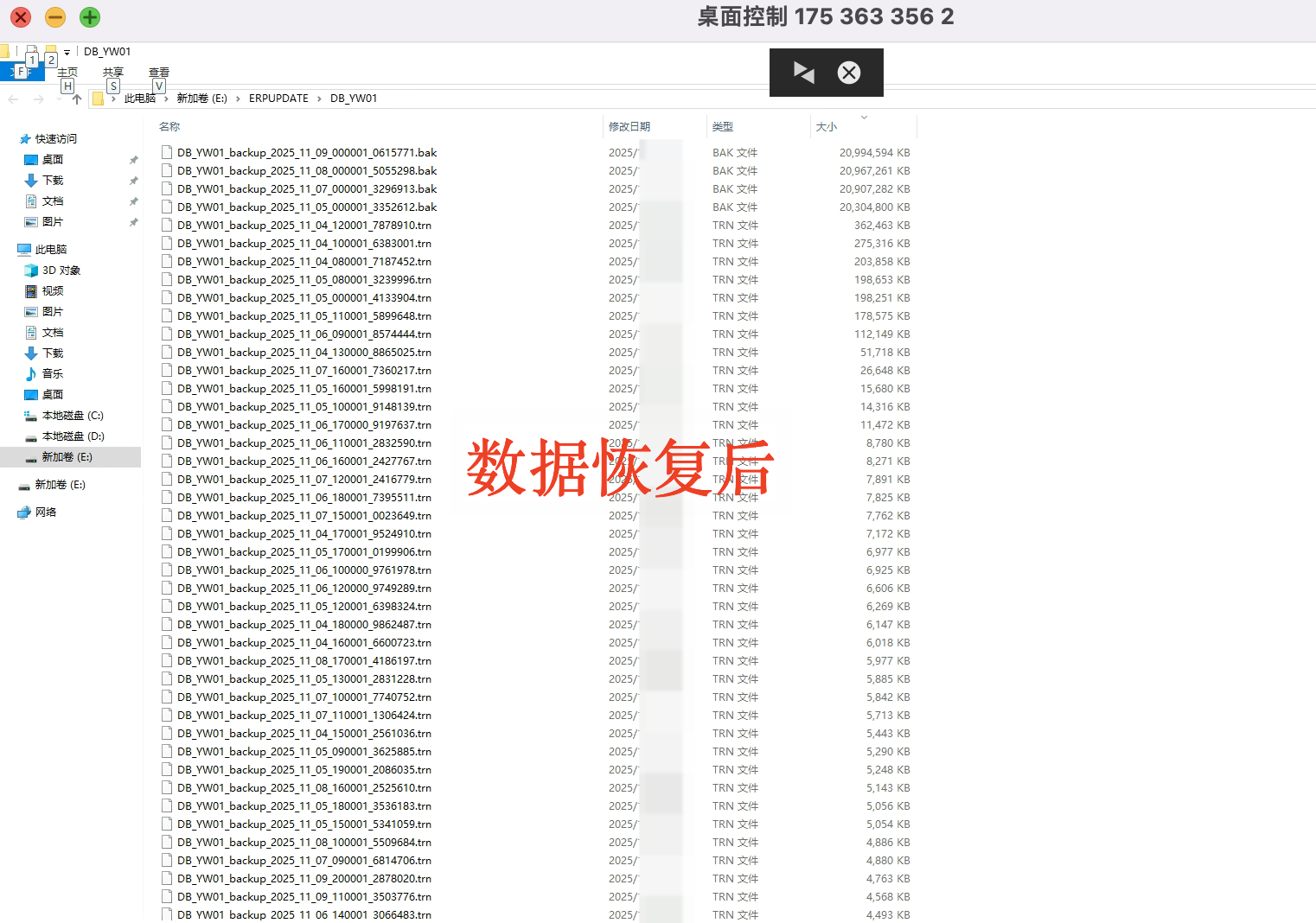This screenshot has width=1316, height=923.
Task: Click the remote control toolbar collapse icon
Action: point(804,73)
